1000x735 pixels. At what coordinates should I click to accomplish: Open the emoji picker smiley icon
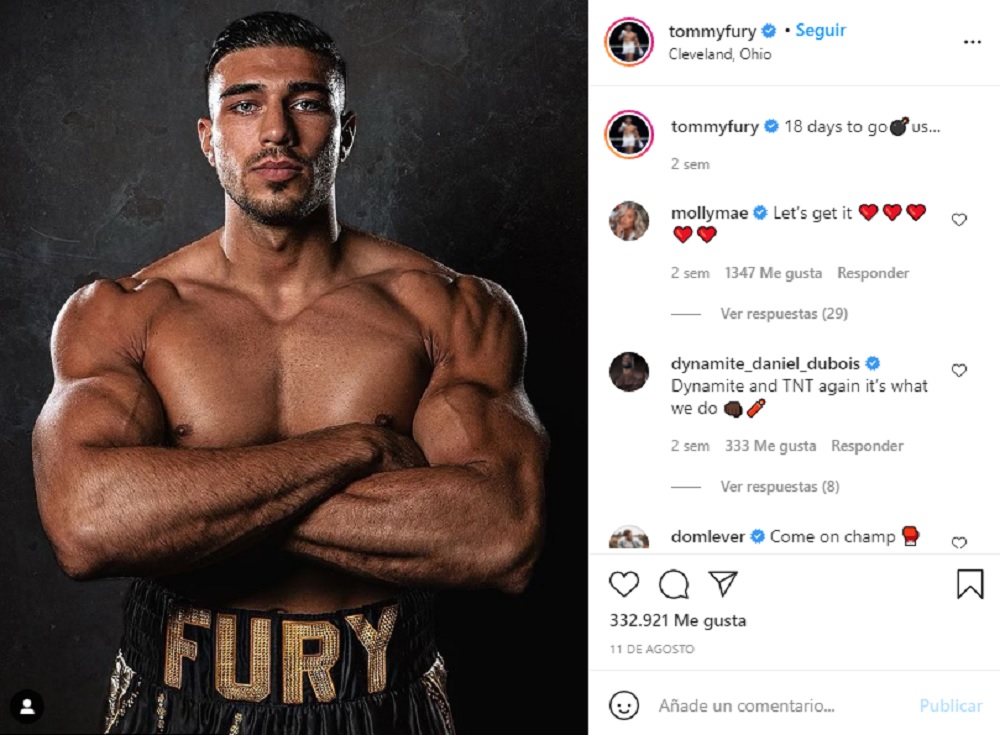(624, 706)
